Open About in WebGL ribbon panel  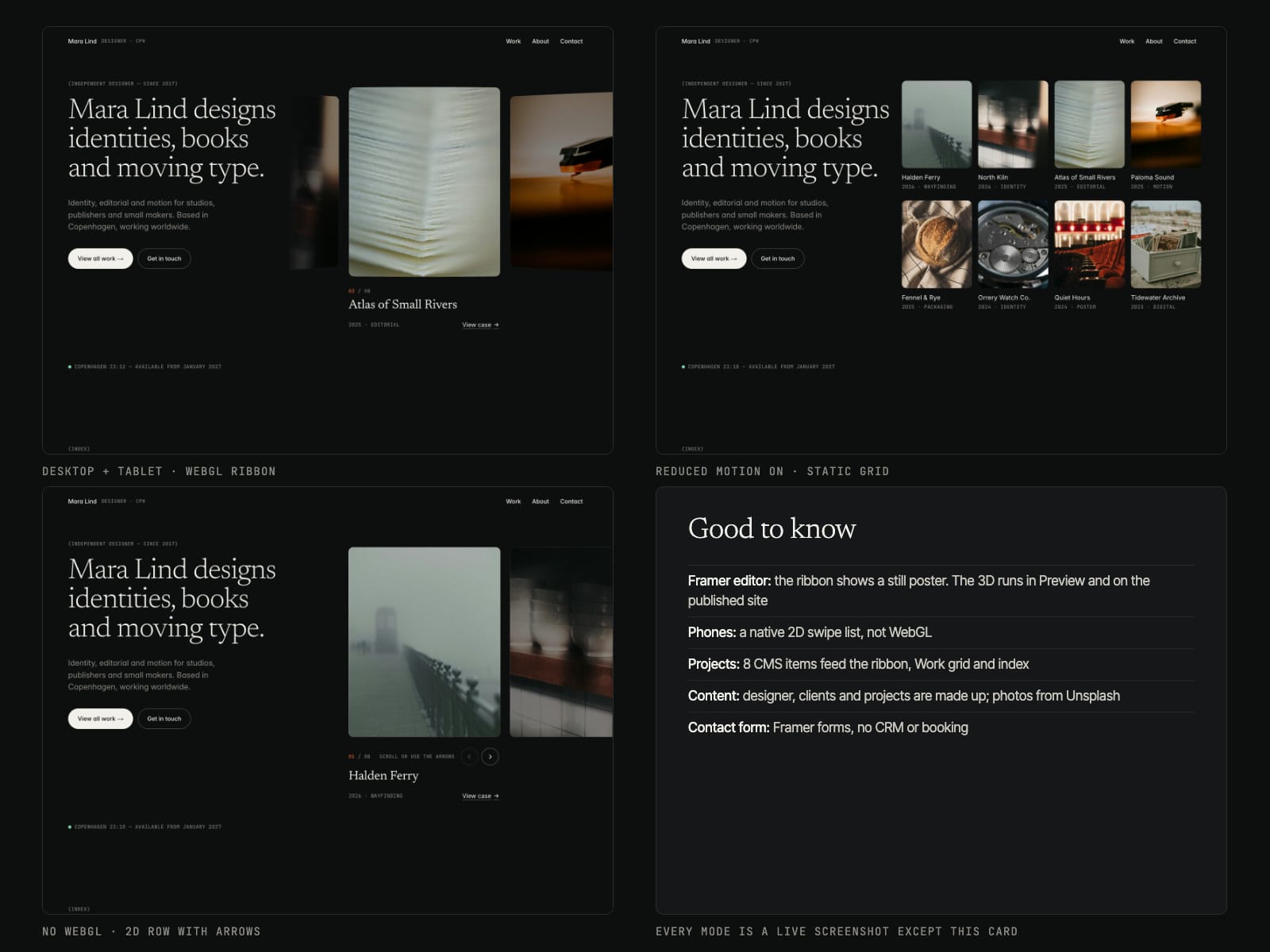(x=541, y=41)
